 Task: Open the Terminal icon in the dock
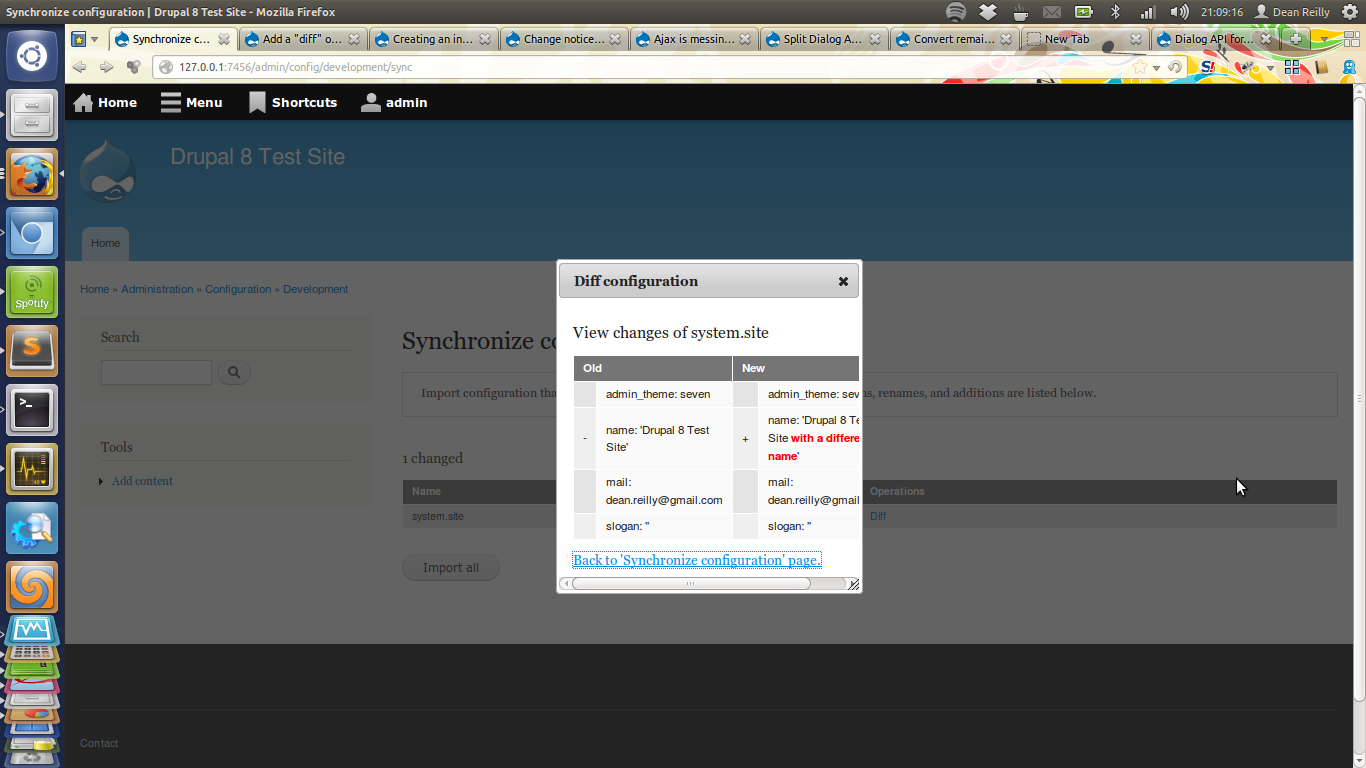click(x=32, y=410)
